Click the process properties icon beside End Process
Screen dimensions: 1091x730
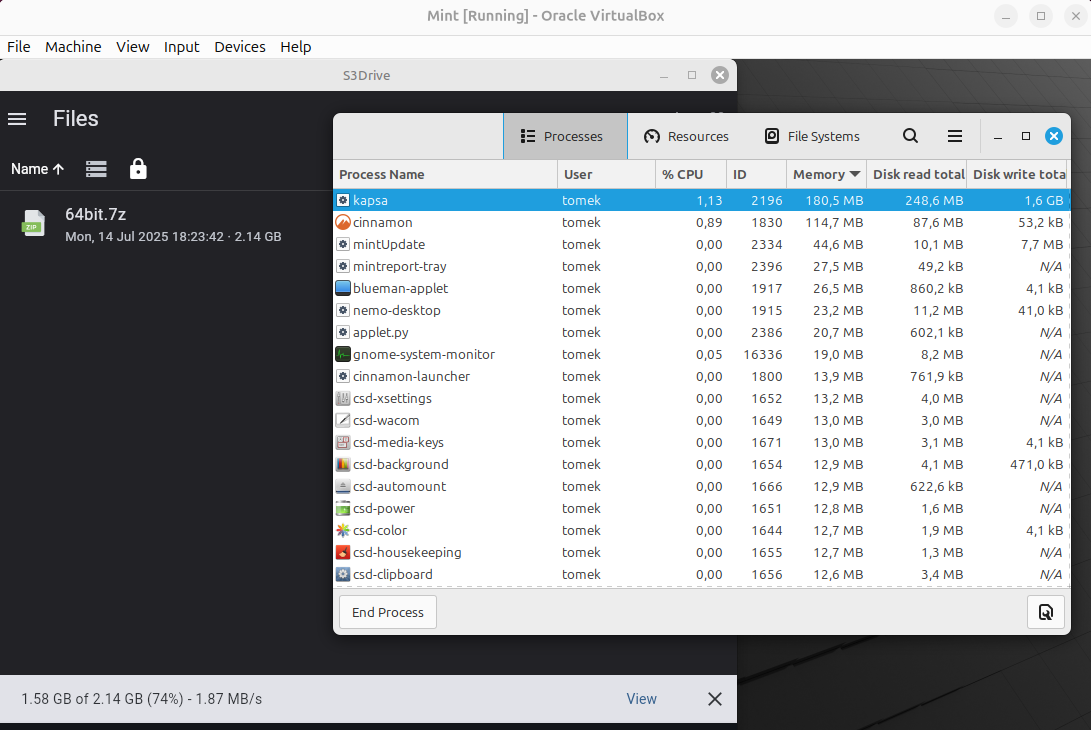[x=1046, y=612]
